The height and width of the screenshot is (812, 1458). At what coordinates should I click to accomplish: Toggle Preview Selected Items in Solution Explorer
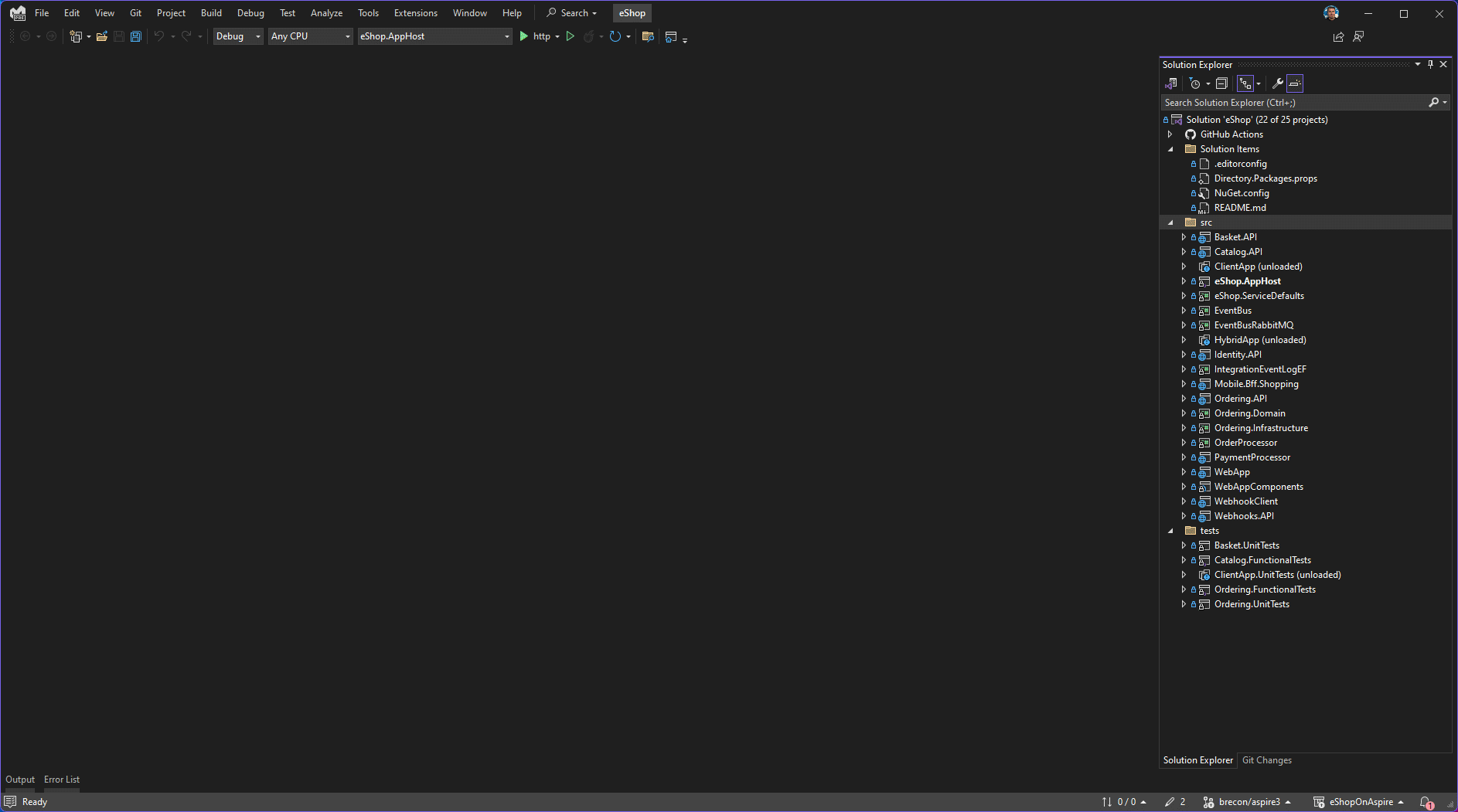(x=1295, y=83)
